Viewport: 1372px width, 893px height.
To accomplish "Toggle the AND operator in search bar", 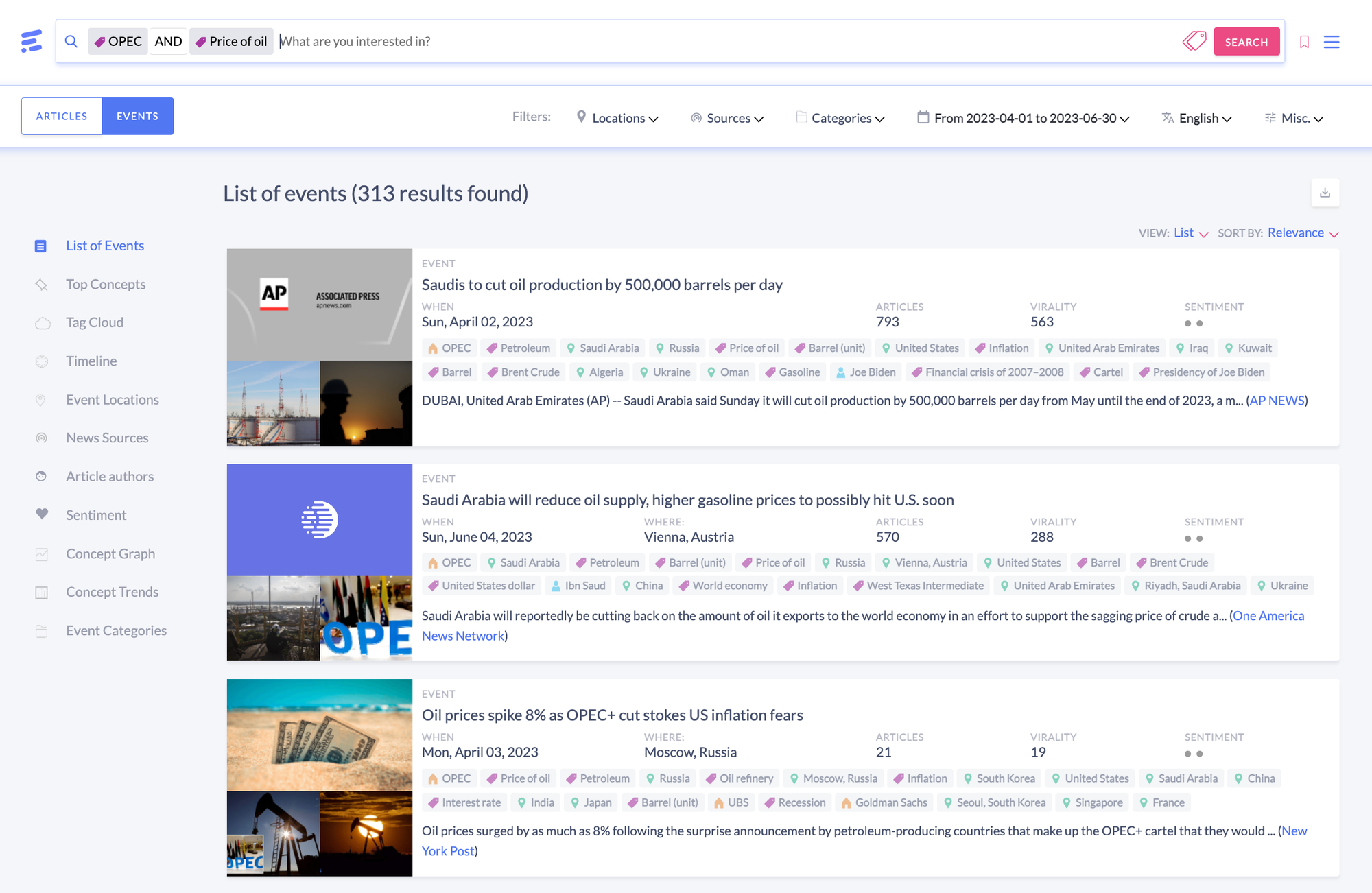I will tap(168, 41).
